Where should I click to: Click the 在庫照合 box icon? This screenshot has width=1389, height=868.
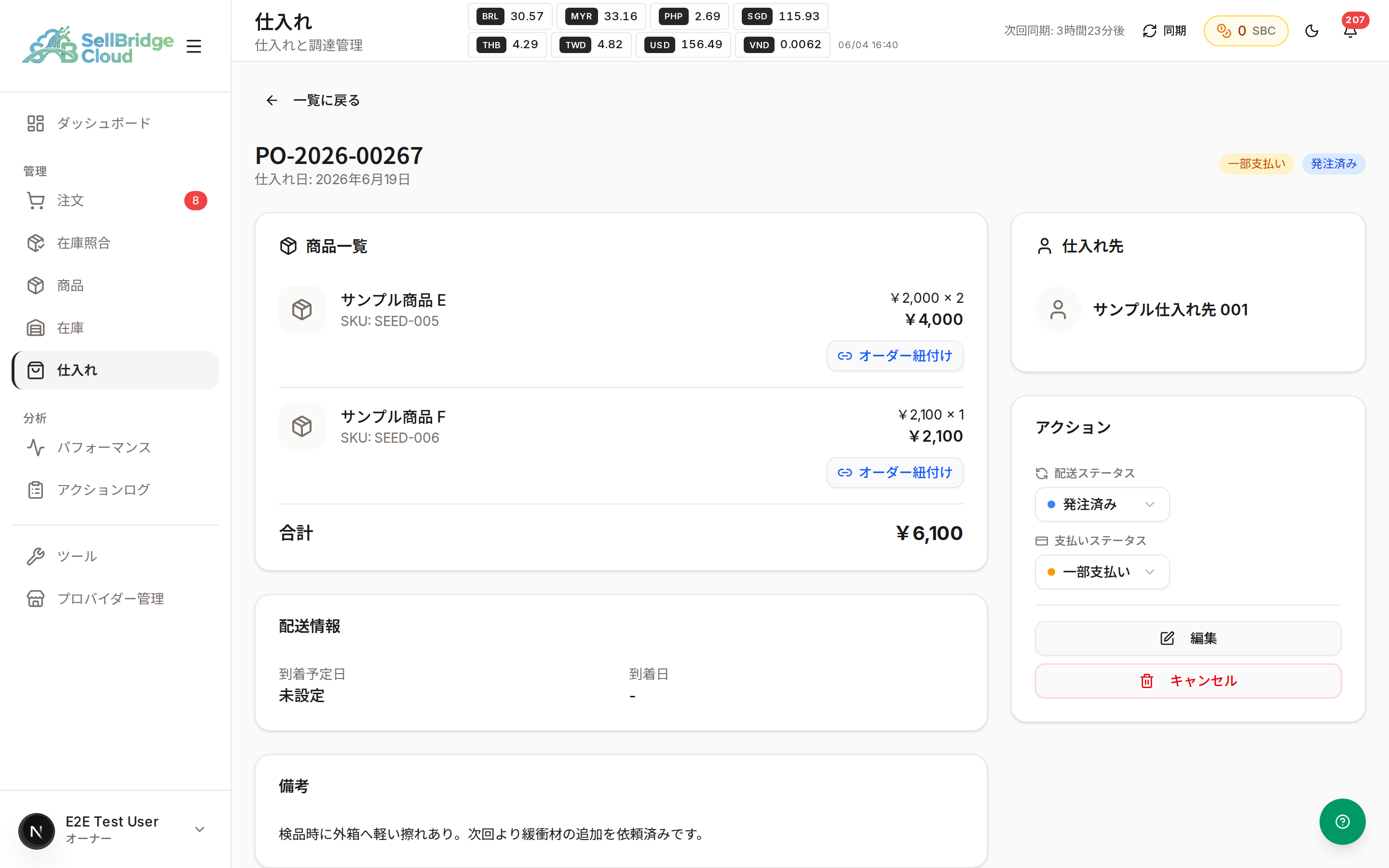click(36, 243)
